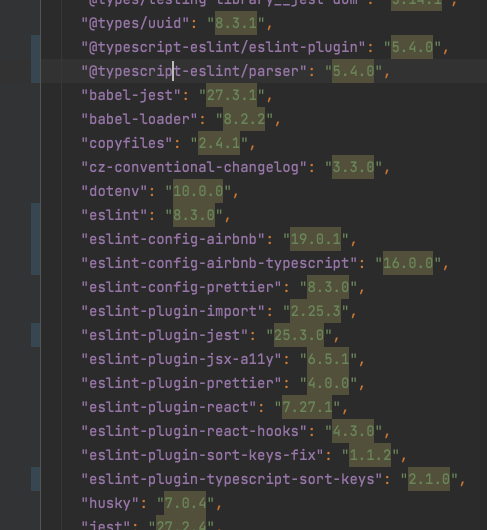Image resolution: width=487 pixels, height=530 pixels.
Task: Click the gutter change marker beside eslint-plugin-jest
Action: [x=35, y=335]
